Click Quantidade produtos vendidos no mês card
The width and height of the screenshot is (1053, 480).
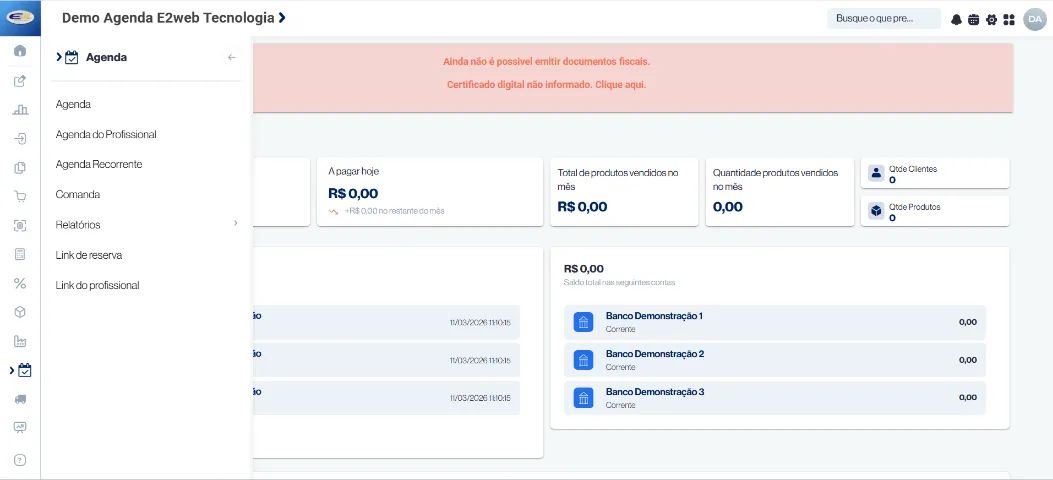click(780, 192)
